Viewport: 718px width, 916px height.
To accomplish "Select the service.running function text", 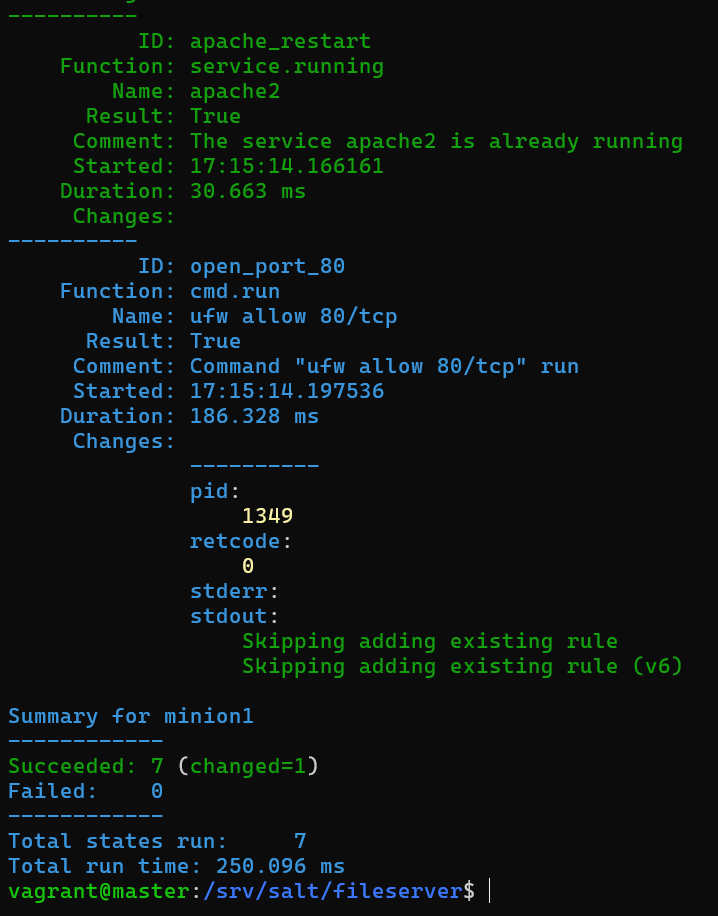I will pos(286,66).
